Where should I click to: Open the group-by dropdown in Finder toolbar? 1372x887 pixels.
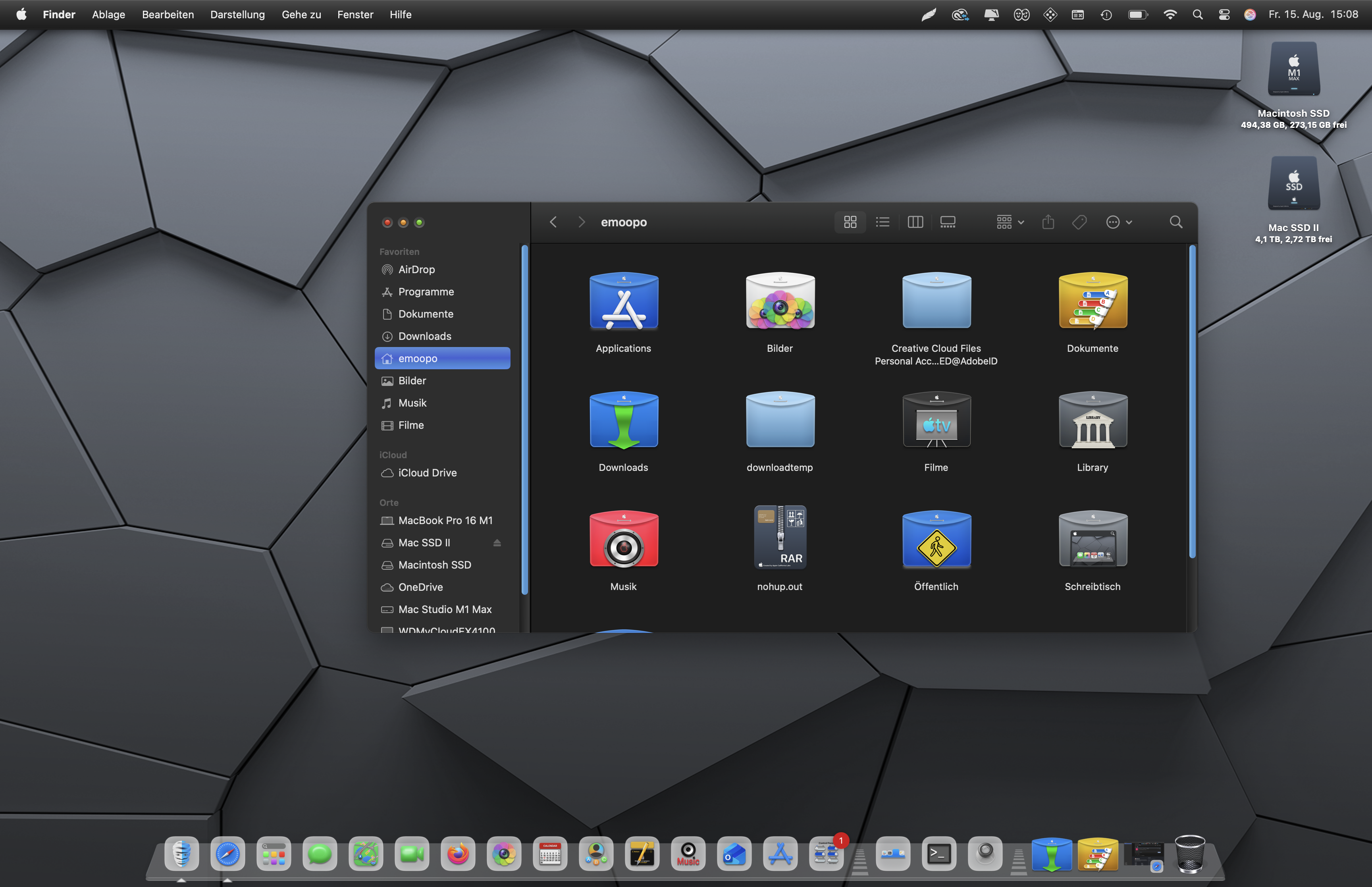point(1010,222)
